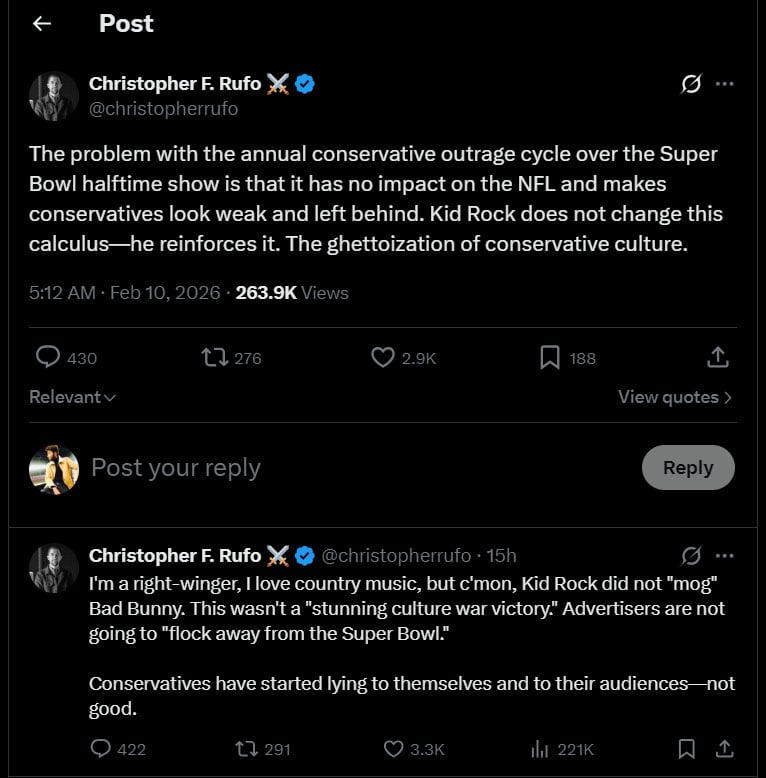Bookmark the main post showing 188 bookmarks
Image resolution: width=766 pixels, height=778 pixels.
[550, 357]
